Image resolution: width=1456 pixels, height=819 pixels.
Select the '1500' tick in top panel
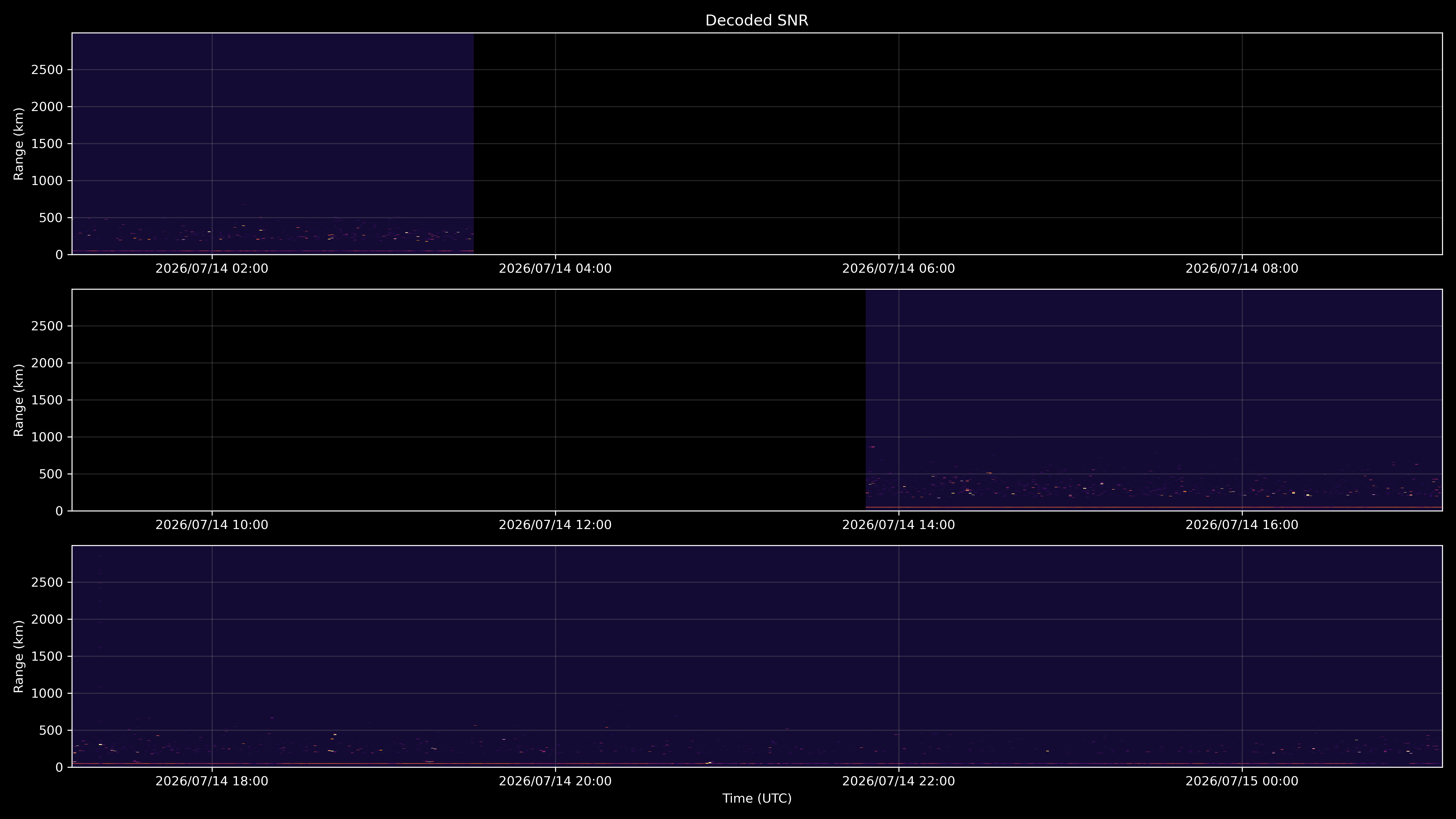pos(47,144)
